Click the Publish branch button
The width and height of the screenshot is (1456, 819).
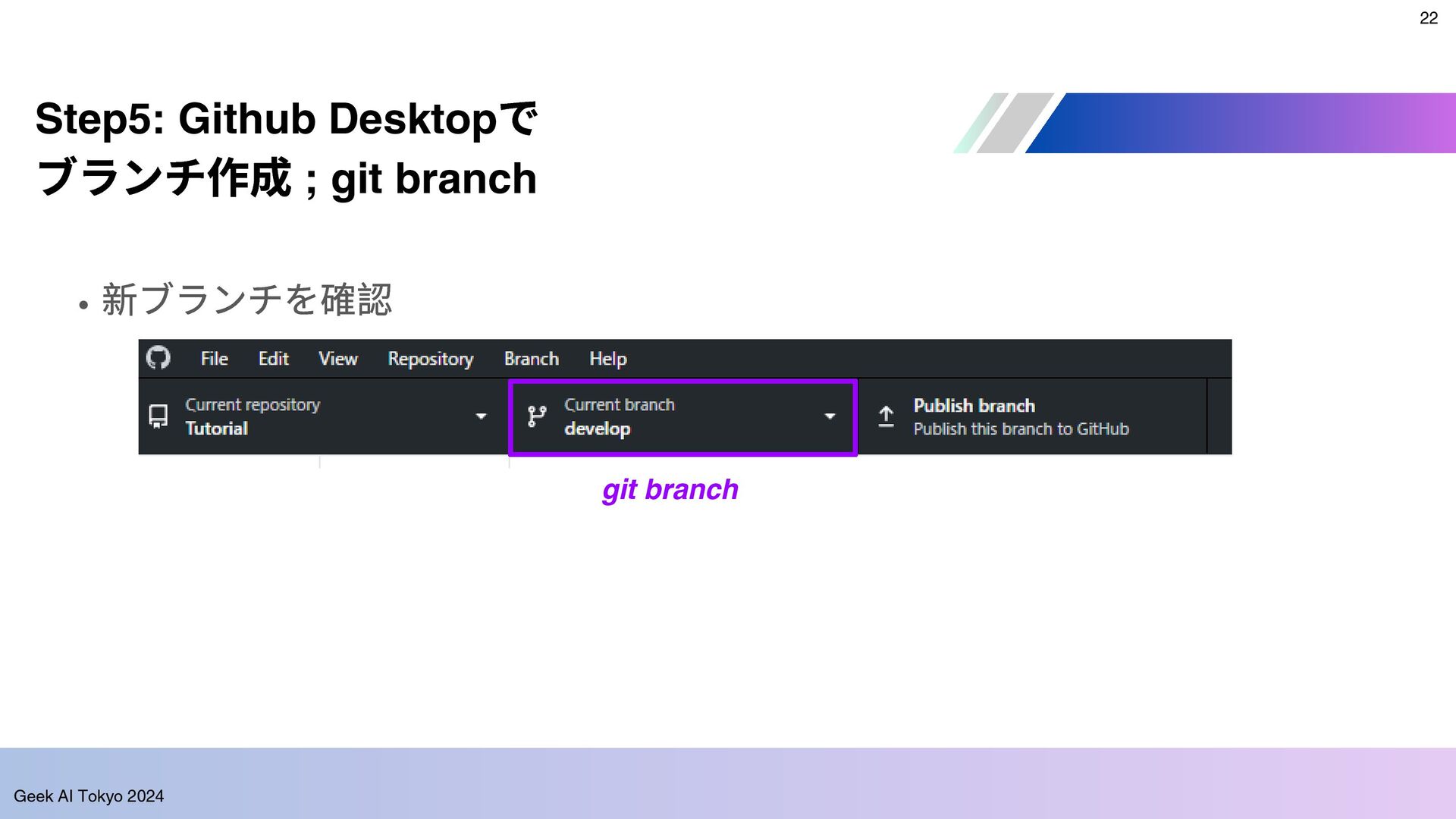tap(1033, 417)
